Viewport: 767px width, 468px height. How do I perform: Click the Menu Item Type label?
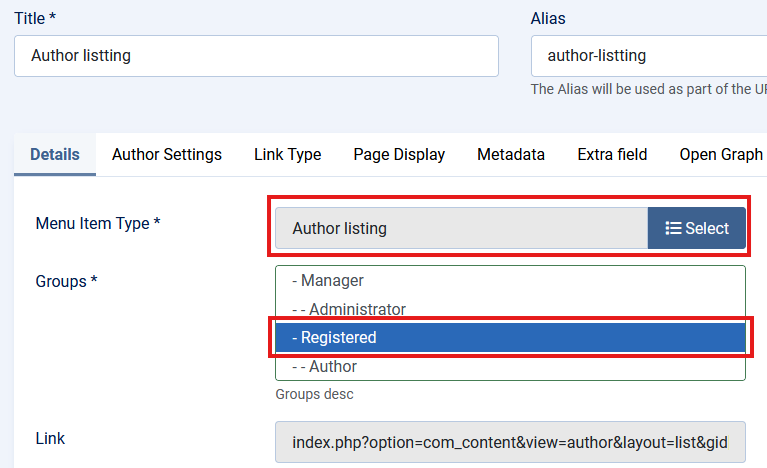[x=98, y=223]
